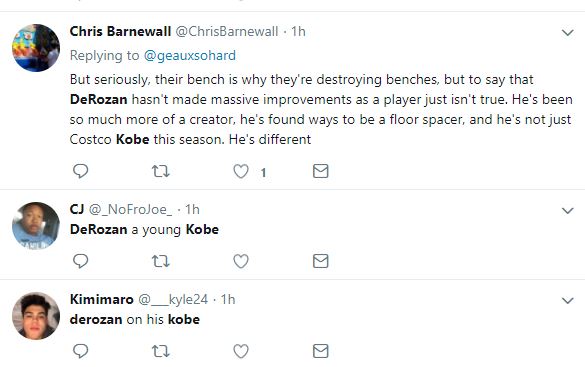This screenshot has height=367, width=585.
Task: Retweet Chris Barnewall's tweet
Action: [161, 171]
